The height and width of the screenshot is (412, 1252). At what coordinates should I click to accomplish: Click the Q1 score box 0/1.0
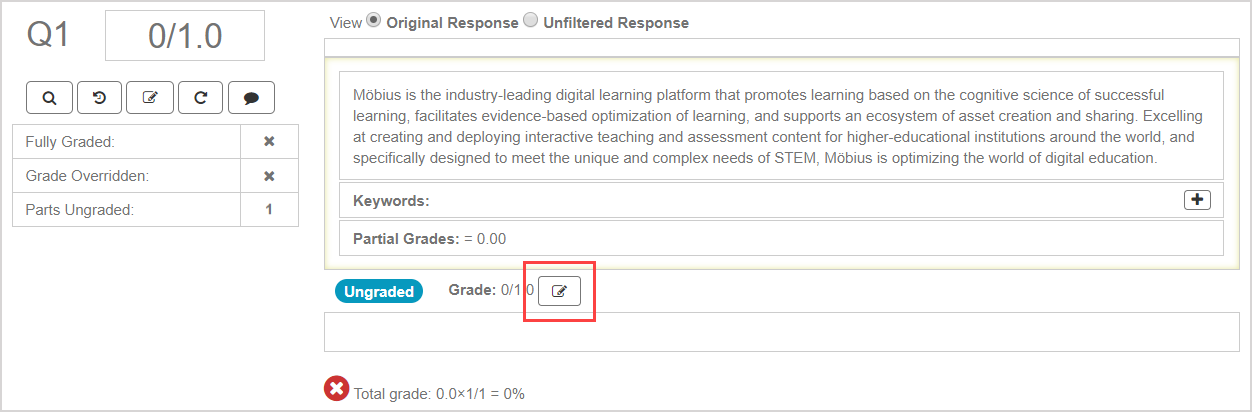(x=185, y=36)
